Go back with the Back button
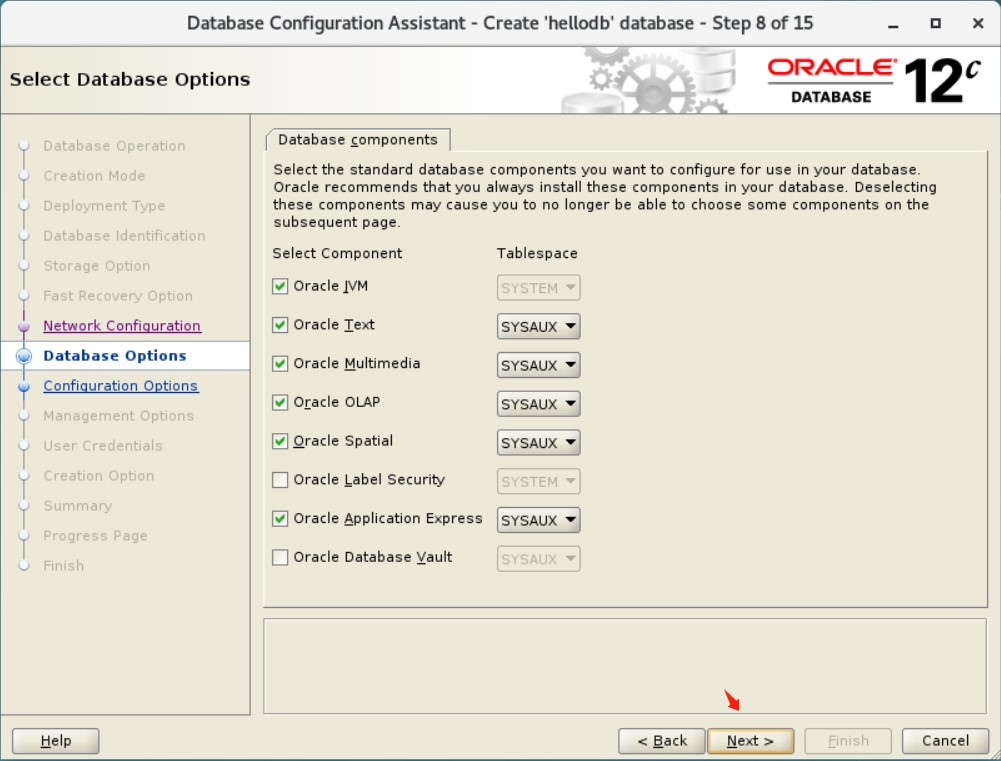1001x761 pixels. pos(662,741)
